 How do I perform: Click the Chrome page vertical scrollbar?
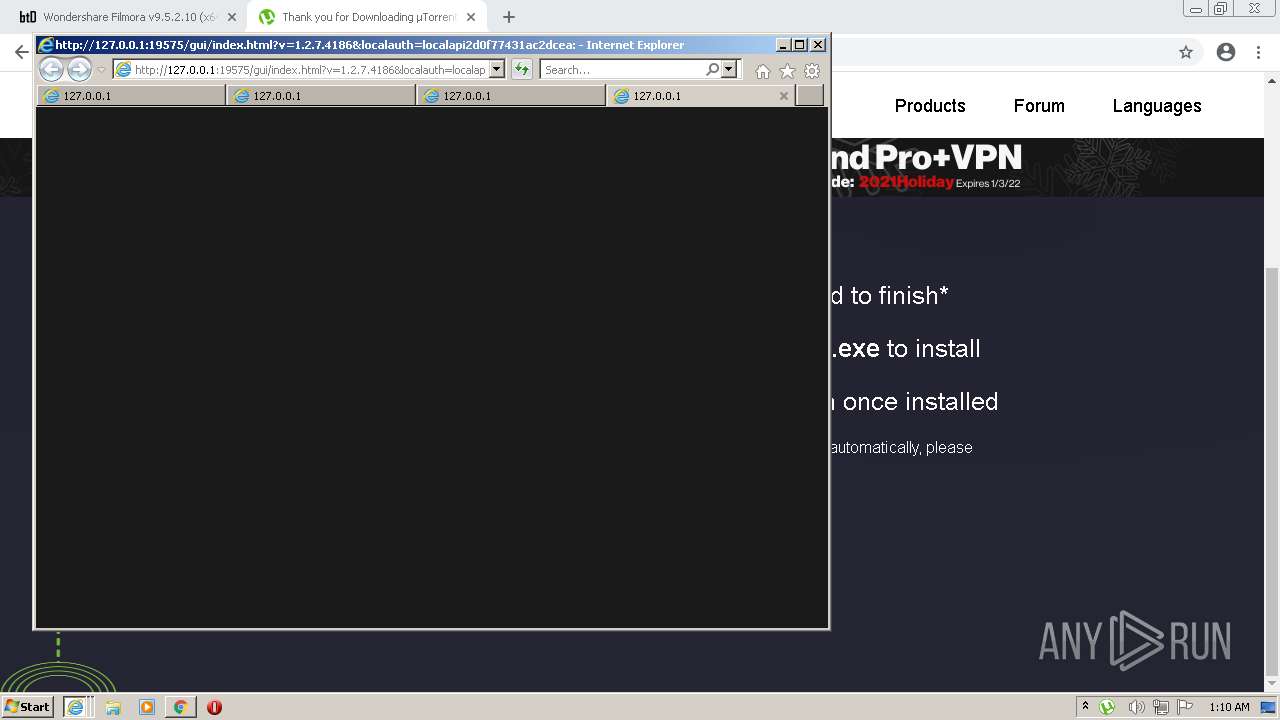(1272, 470)
